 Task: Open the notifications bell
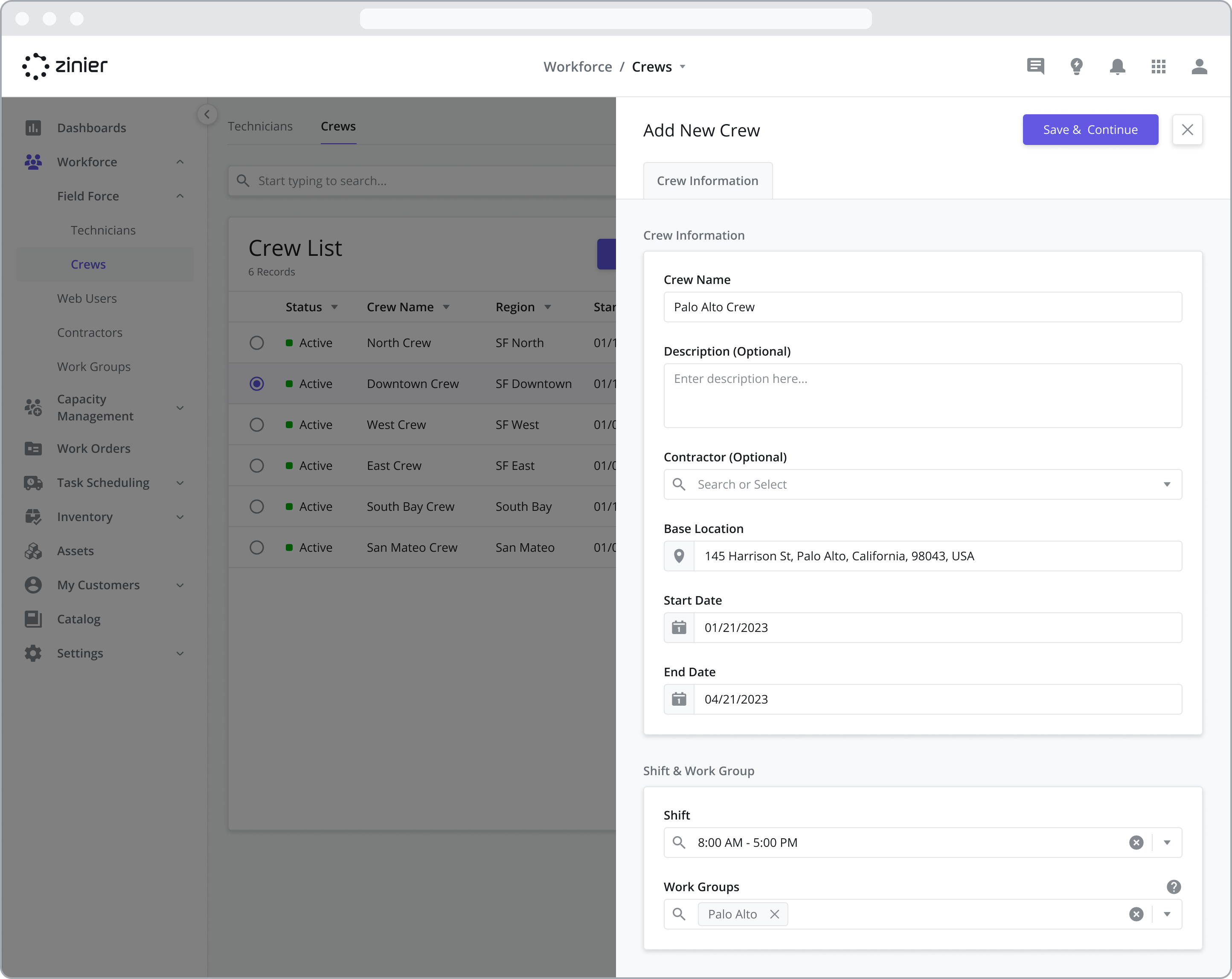tap(1117, 67)
